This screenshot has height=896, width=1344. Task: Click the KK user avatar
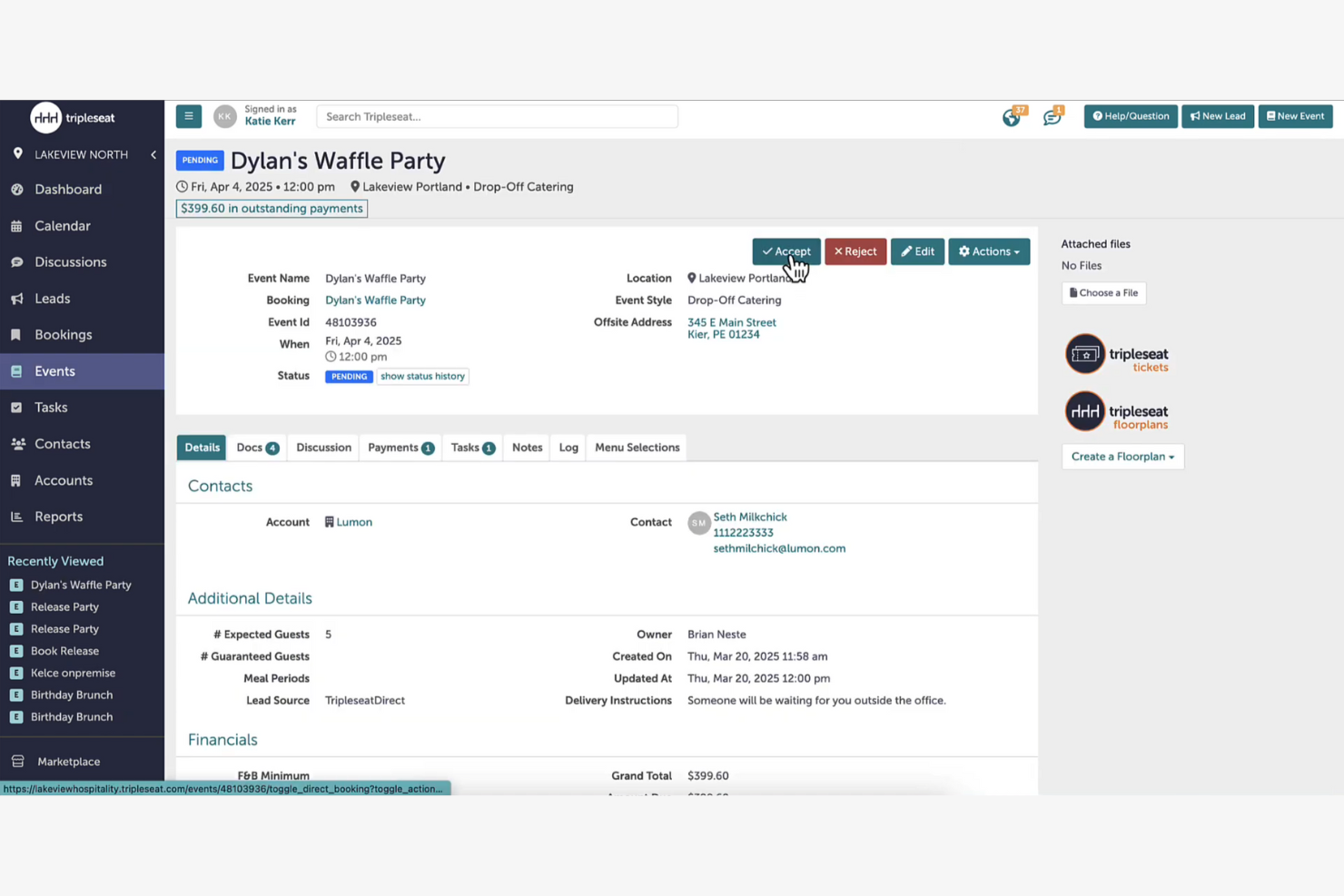225,116
